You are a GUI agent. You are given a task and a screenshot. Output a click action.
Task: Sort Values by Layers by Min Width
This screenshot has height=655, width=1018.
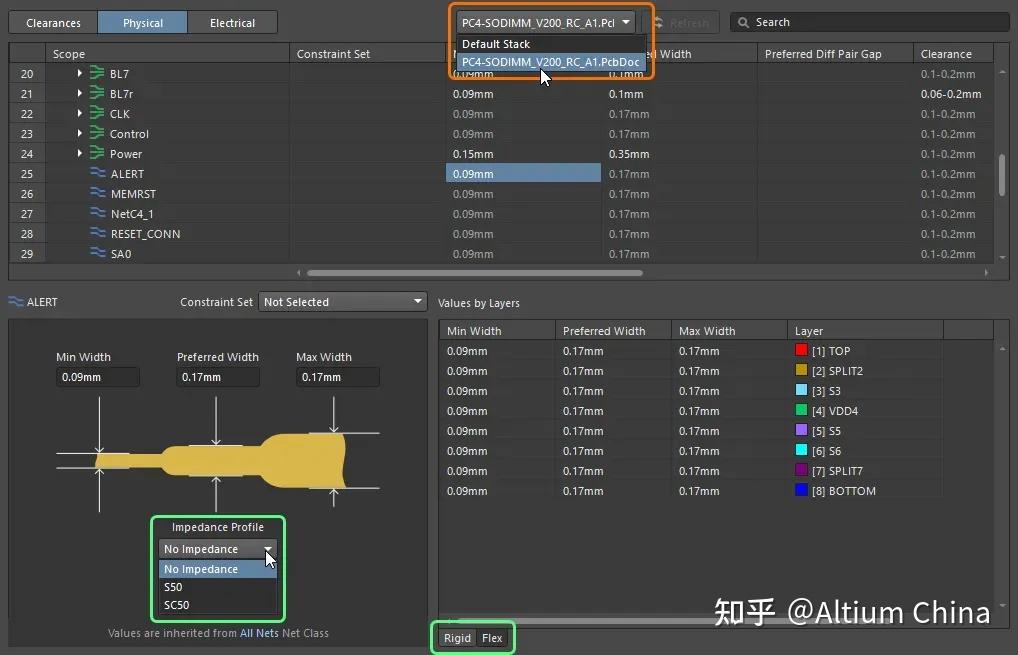pyautogui.click(x=497, y=331)
